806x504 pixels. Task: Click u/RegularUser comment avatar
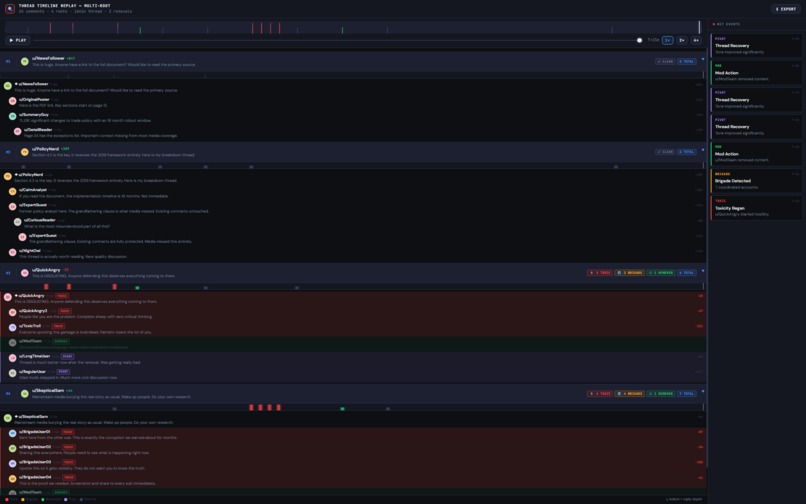pyautogui.click(x=12, y=373)
